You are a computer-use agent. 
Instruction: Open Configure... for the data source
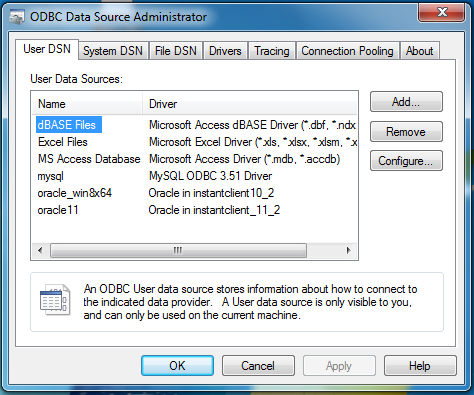pyautogui.click(x=406, y=161)
